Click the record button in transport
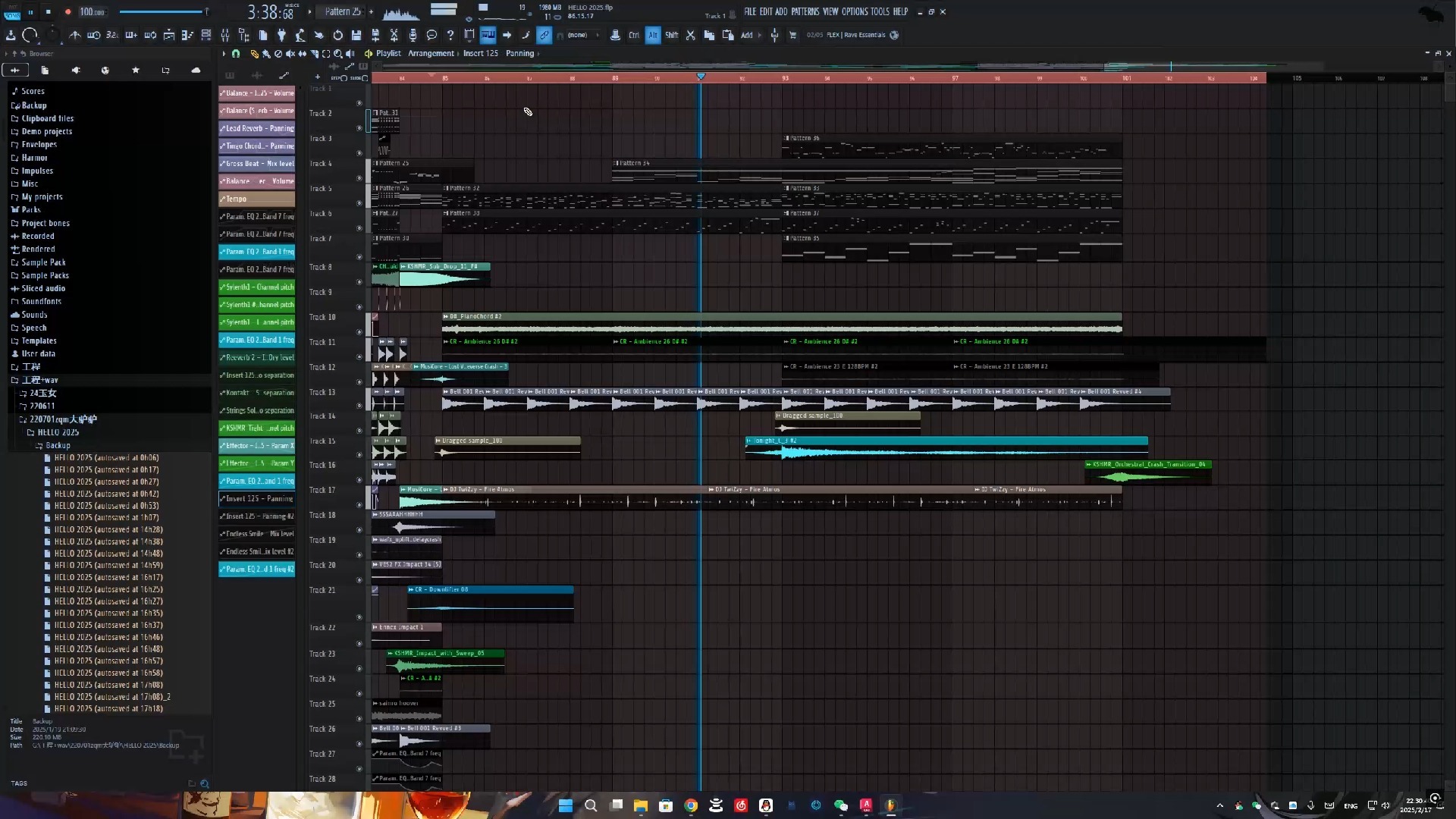The height and width of the screenshot is (819, 1456). click(x=67, y=11)
